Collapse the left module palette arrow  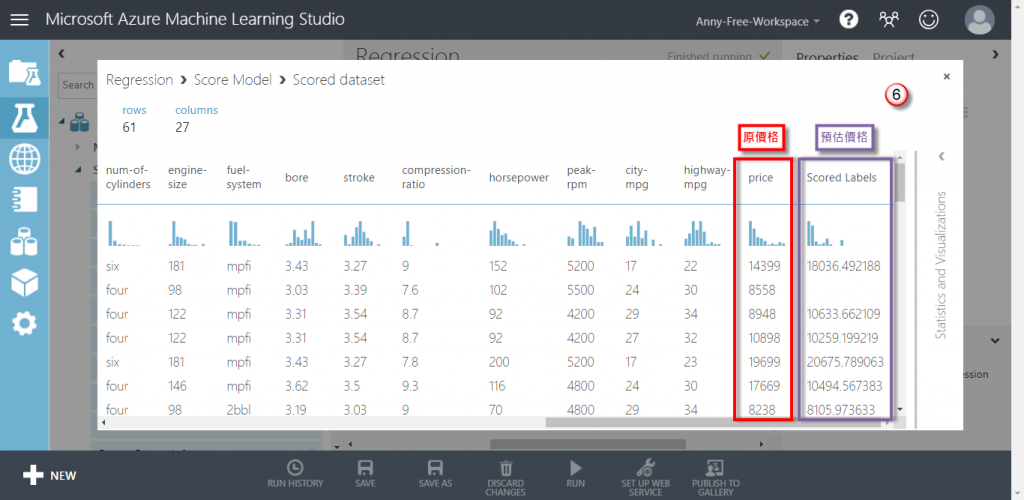click(61, 54)
